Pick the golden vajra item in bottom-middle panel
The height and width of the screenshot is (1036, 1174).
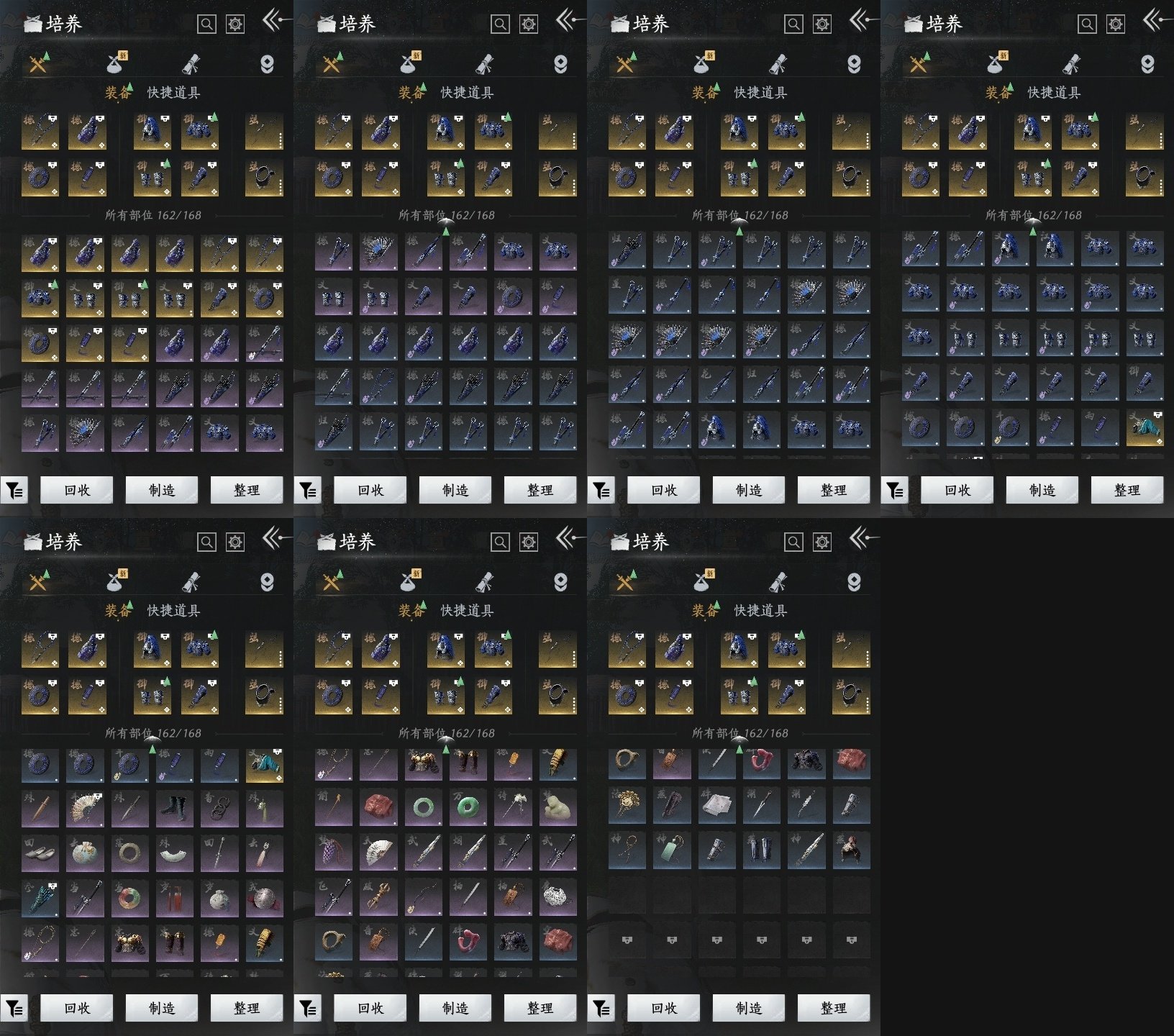[x=378, y=896]
